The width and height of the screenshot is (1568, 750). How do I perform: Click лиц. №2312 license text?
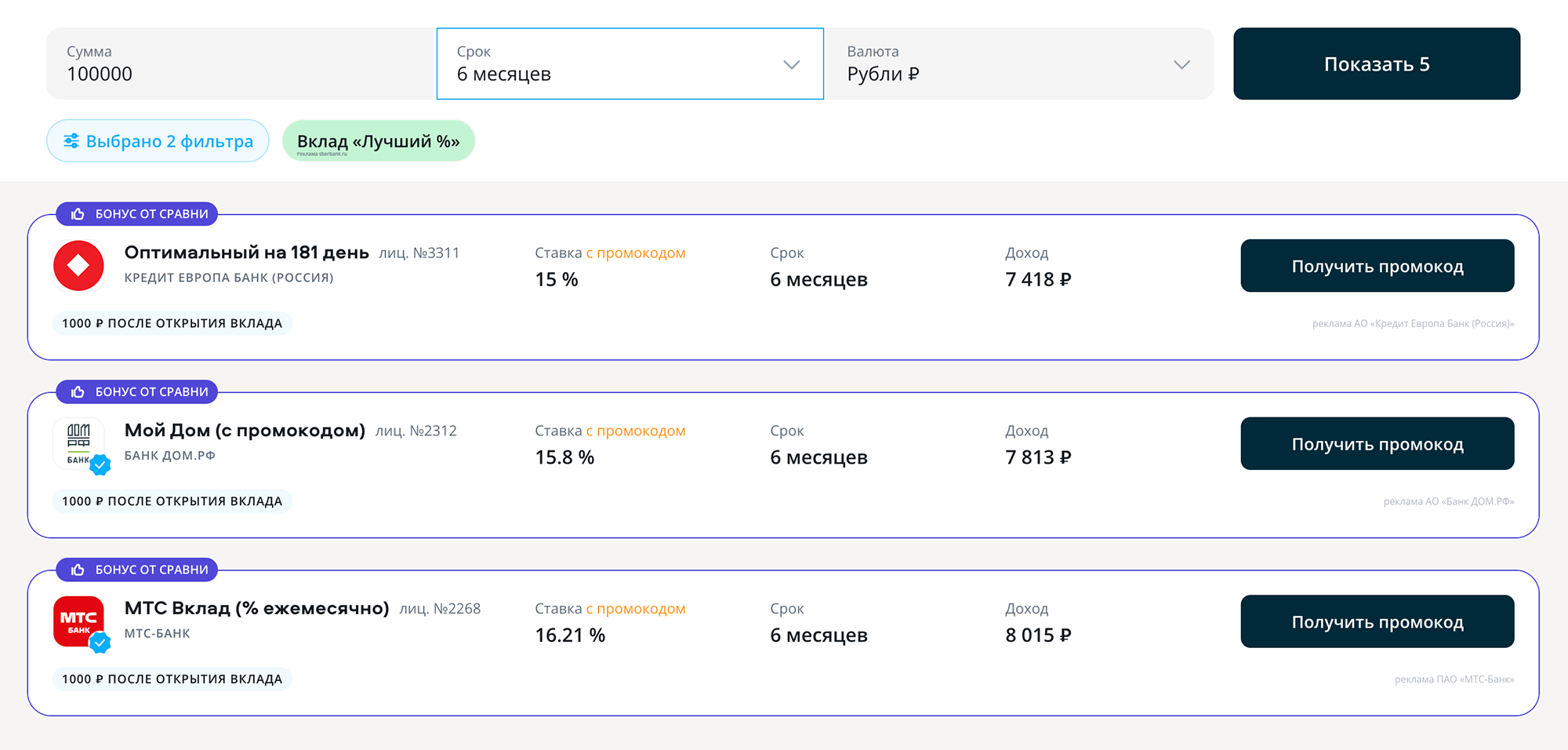(x=416, y=431)
